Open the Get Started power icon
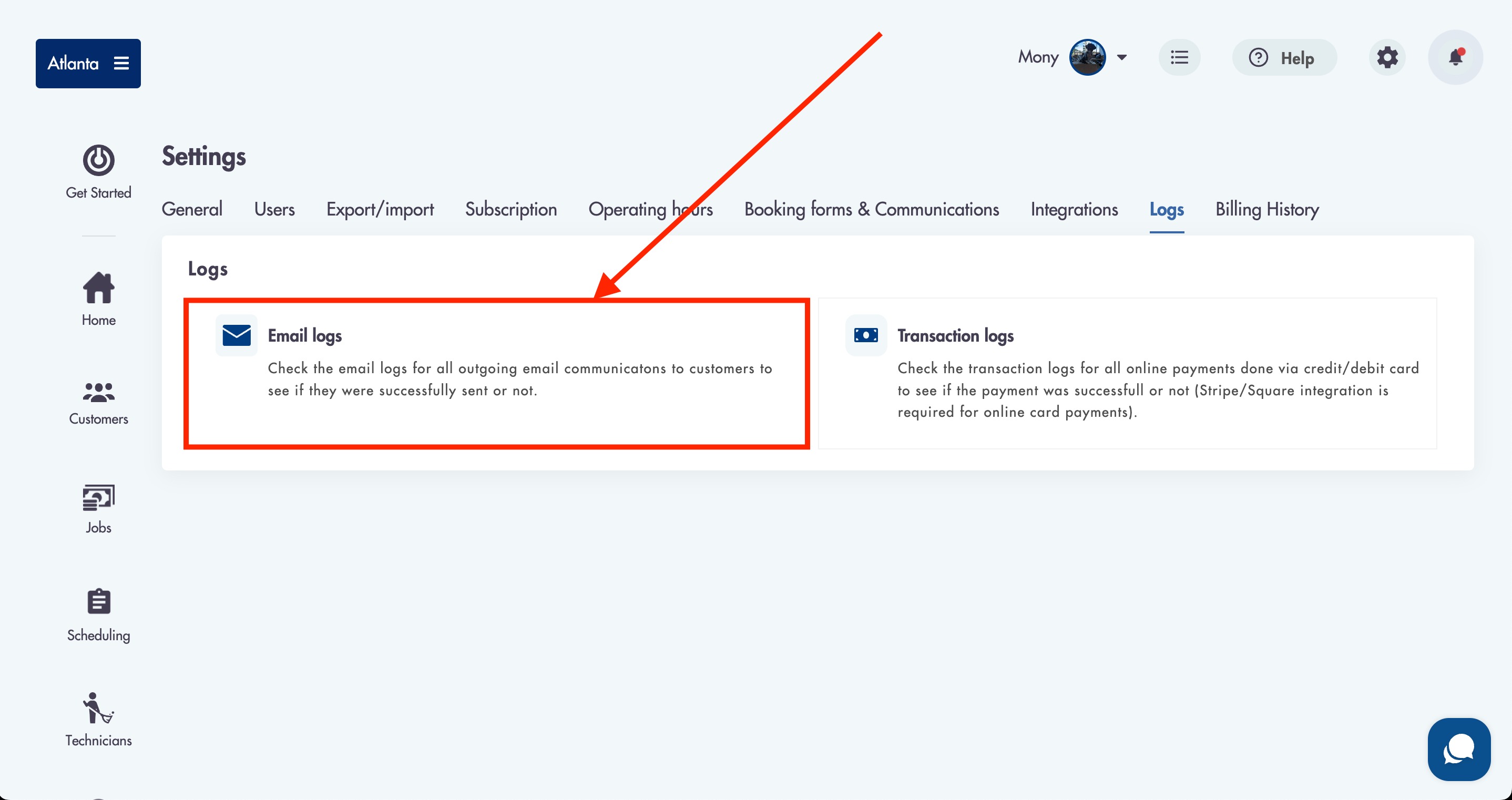Viewport: 1512px width, 800px height. [x=99, y=160]
